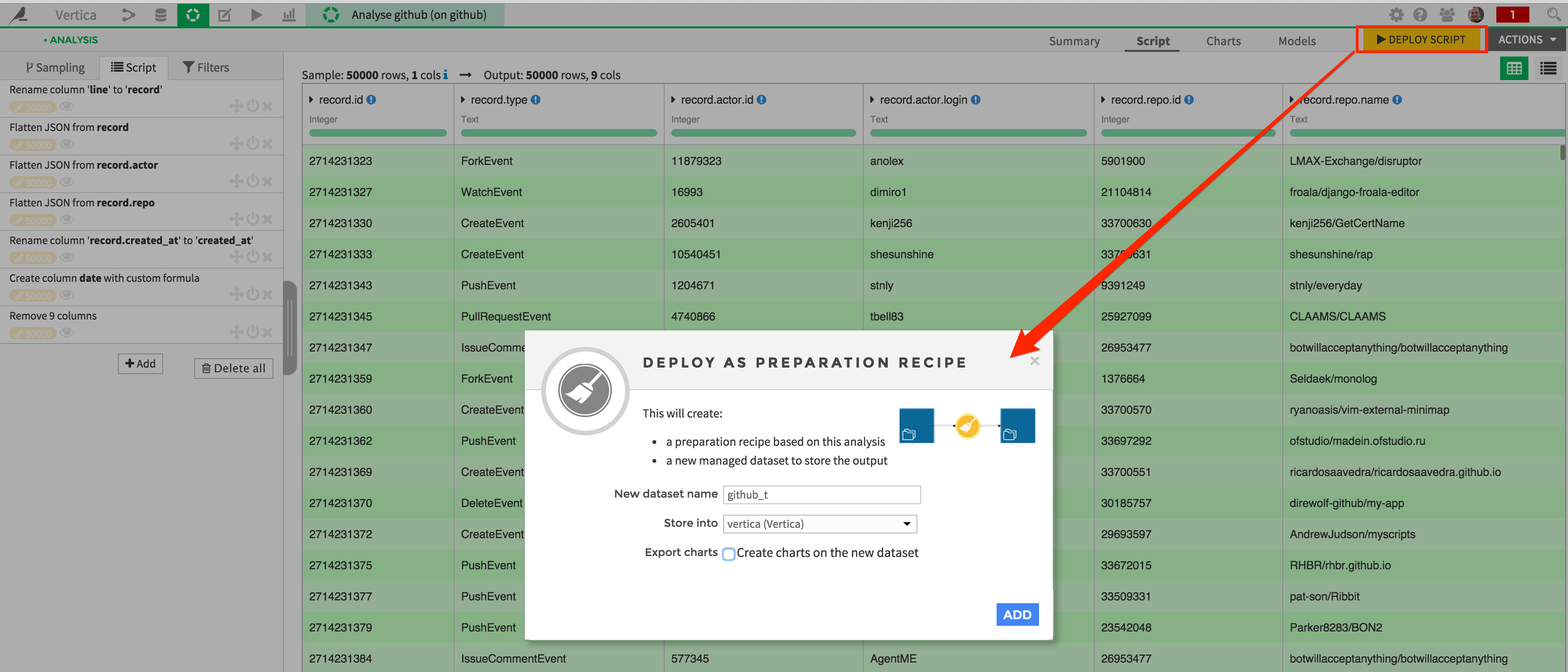Click the ADD button in deploy dialog
The image size is (1568, 672).
point(1017,615)
